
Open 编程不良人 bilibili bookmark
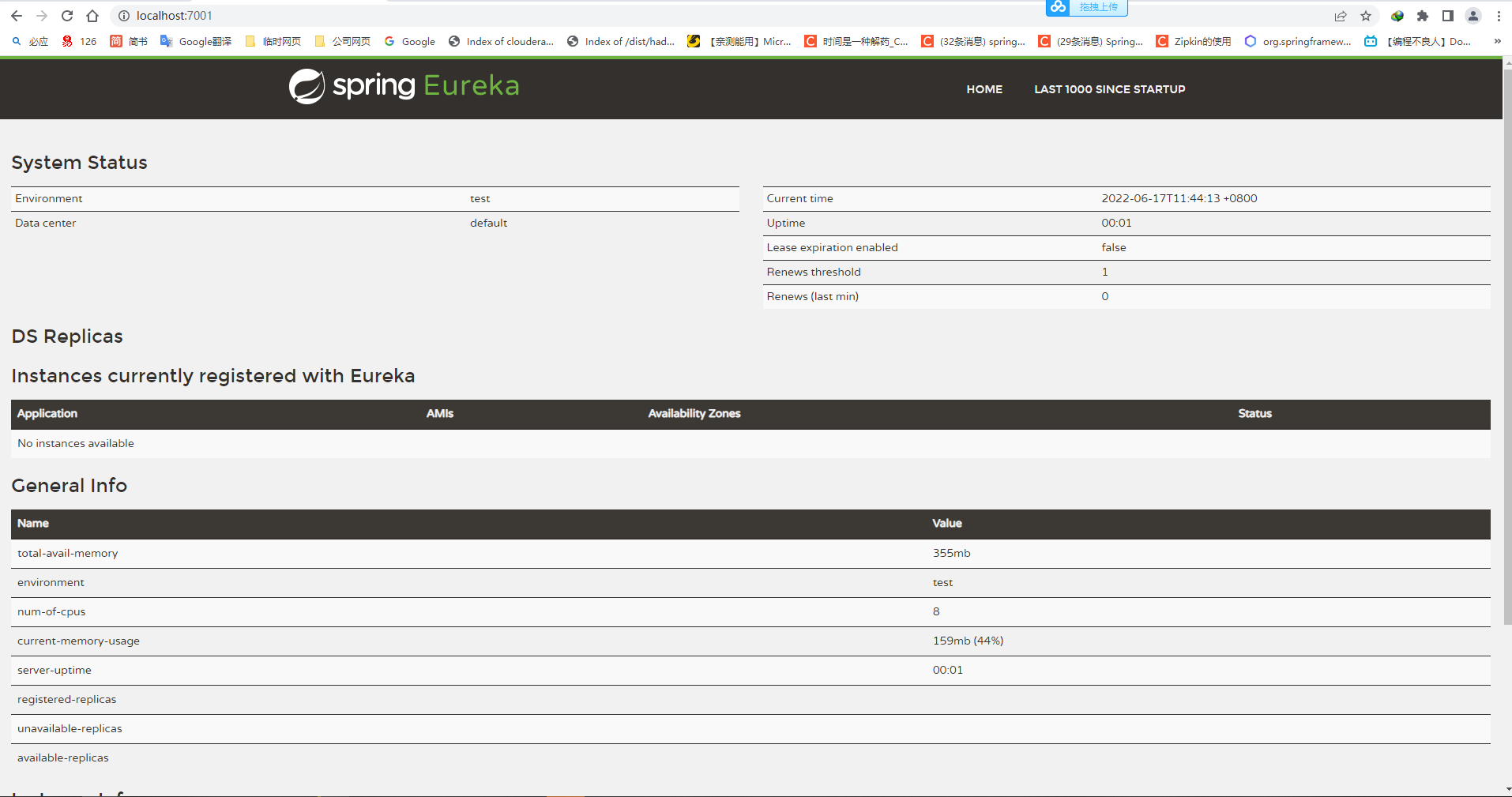point(1418,41)
